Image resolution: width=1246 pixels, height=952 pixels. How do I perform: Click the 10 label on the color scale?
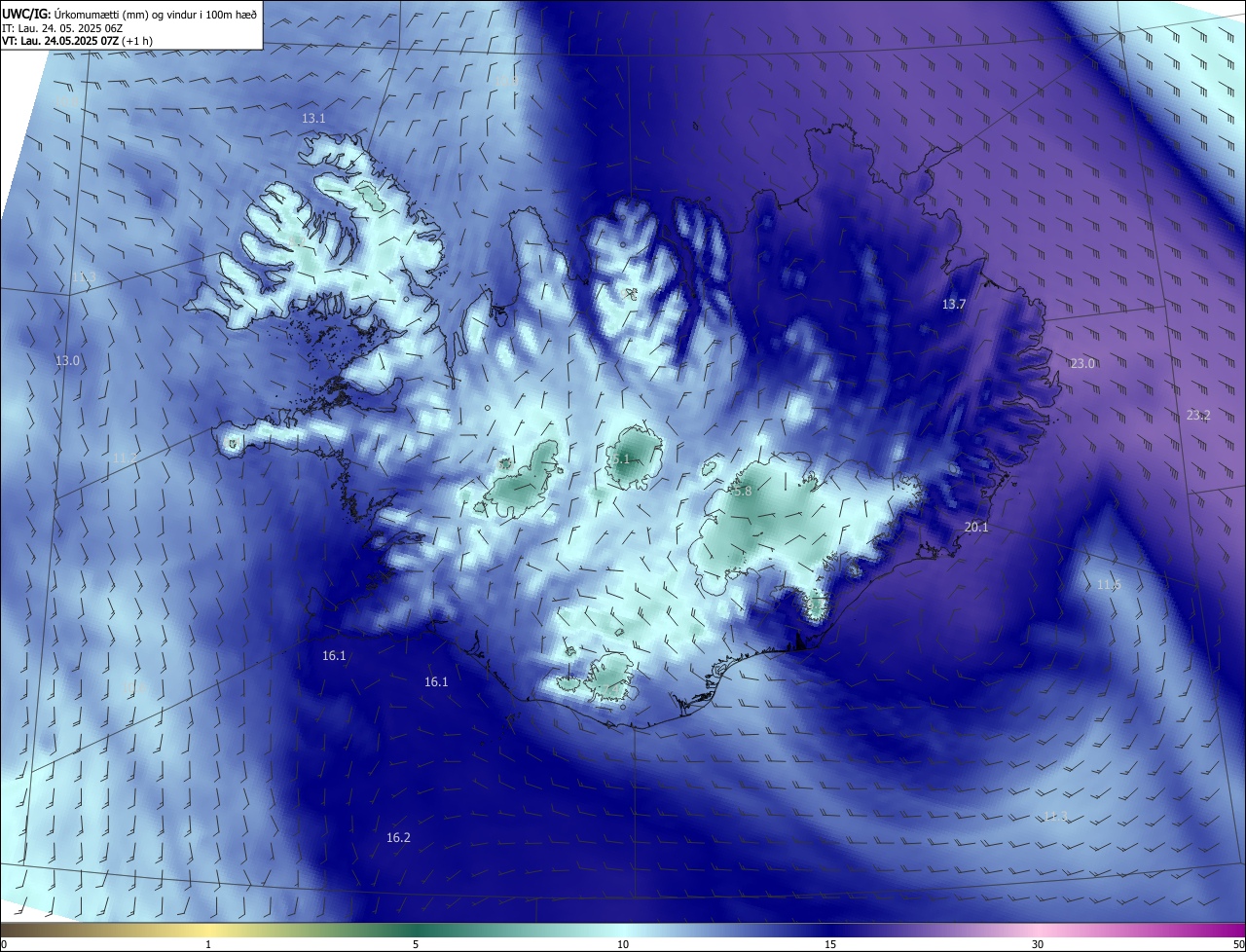click(623, 944)
